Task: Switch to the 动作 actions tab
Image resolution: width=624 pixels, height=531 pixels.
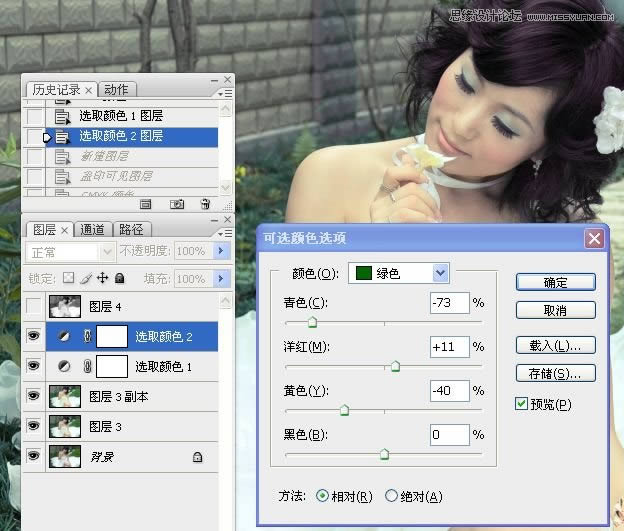Action: tap(117, 90)
